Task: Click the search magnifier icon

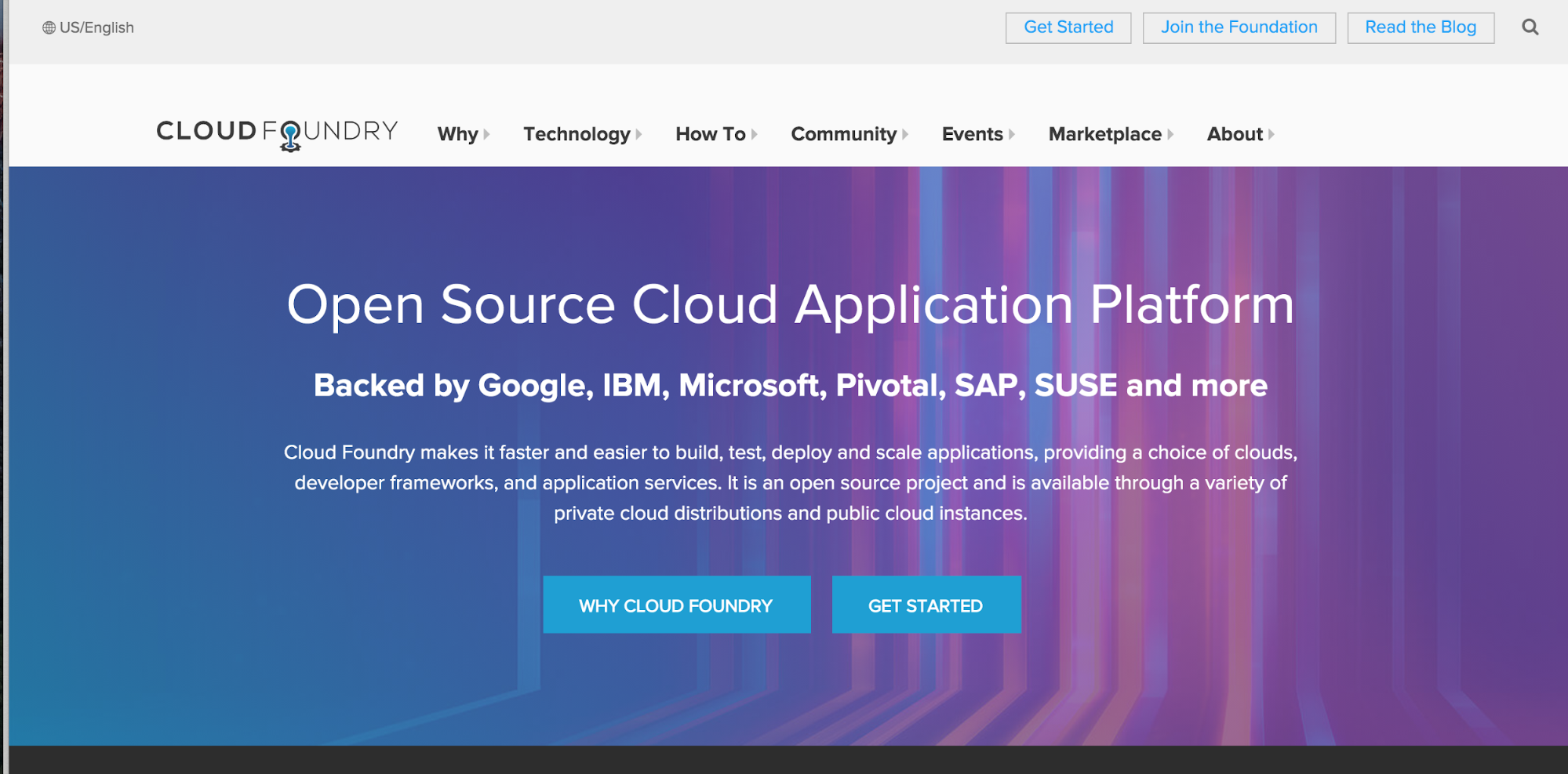Action: coord(1530,27)
